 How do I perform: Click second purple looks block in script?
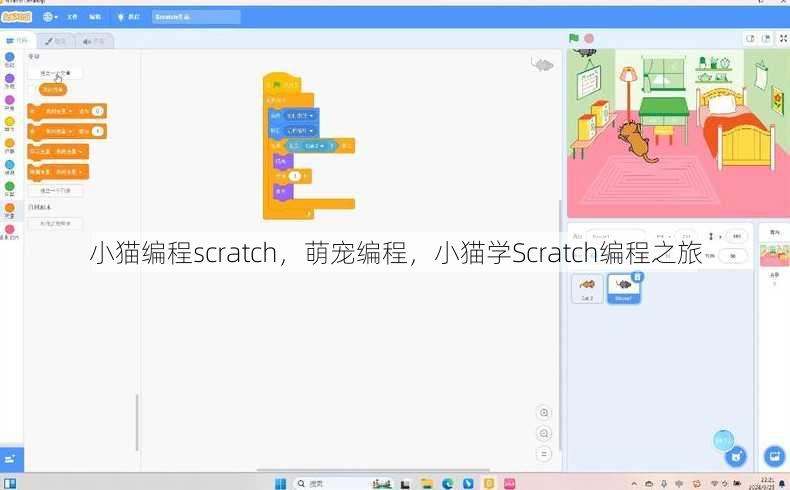tap(283, 191)
